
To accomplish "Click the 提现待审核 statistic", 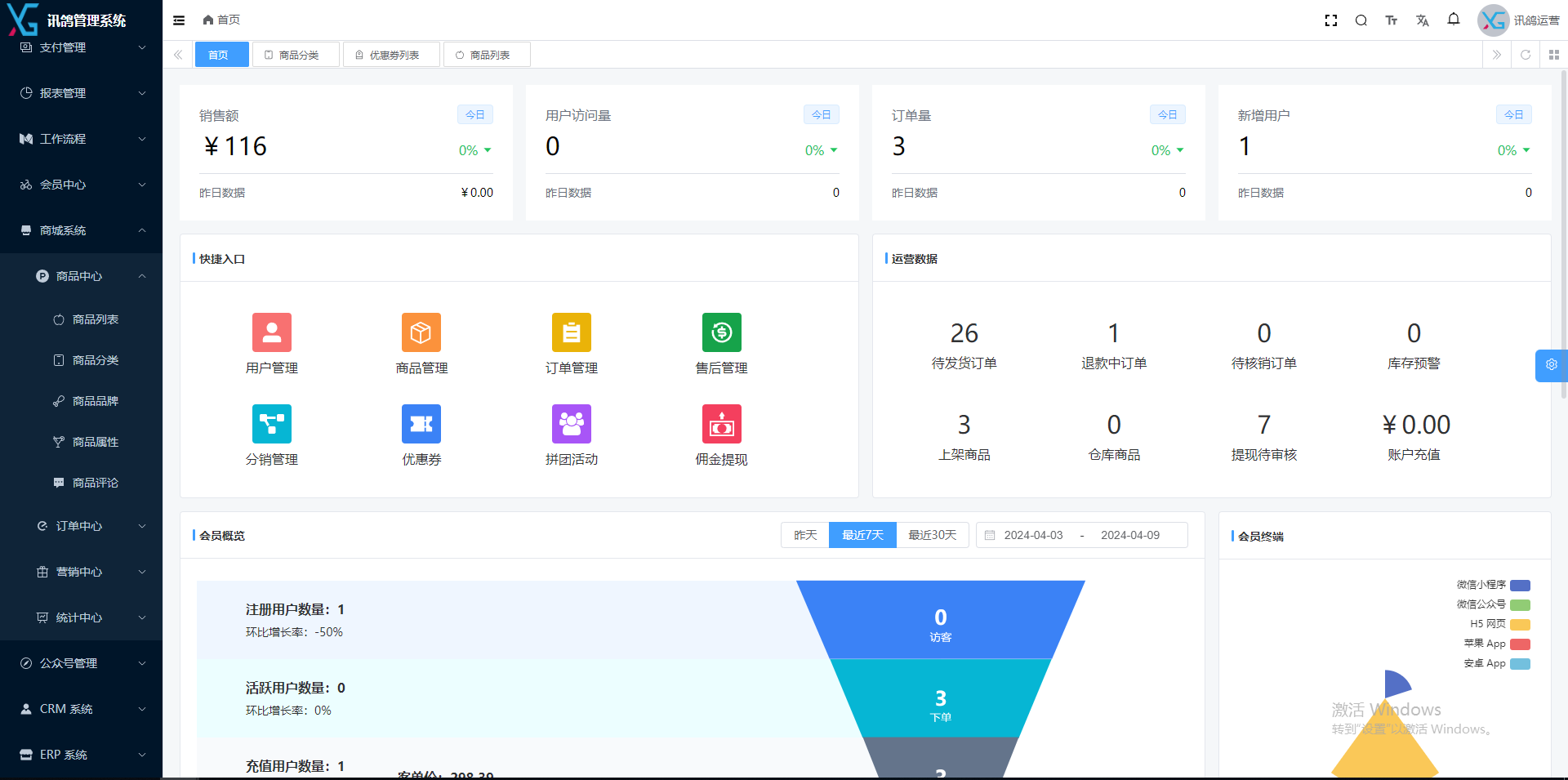I will tap(1264, 438).
